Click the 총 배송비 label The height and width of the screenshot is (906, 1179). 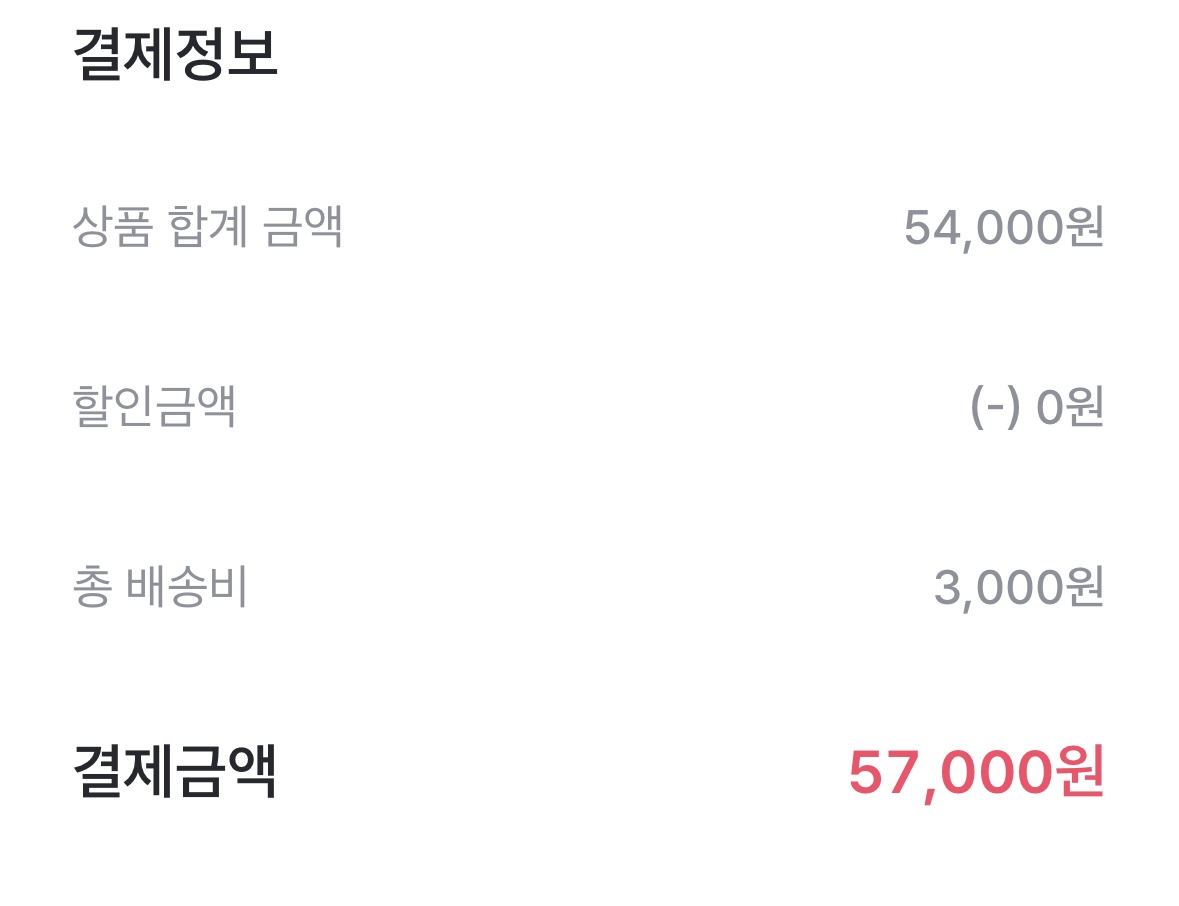pyautogui.click(x=160, y=588)
